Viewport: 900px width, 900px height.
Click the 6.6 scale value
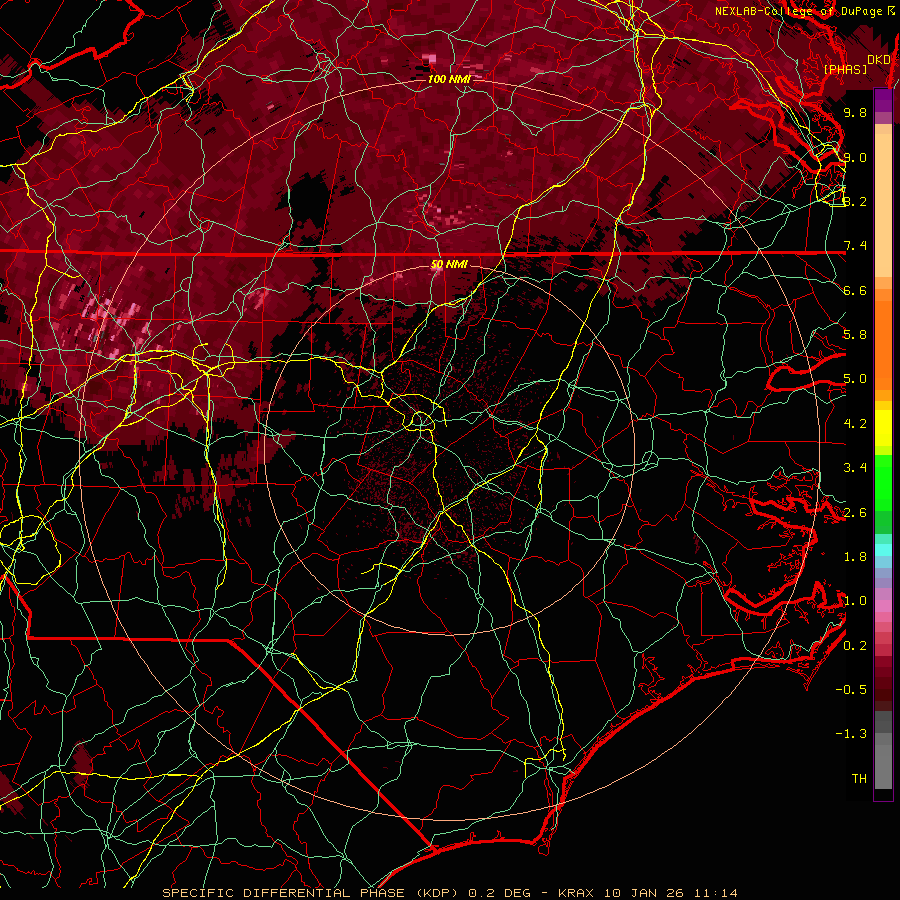tap(855, 290)
